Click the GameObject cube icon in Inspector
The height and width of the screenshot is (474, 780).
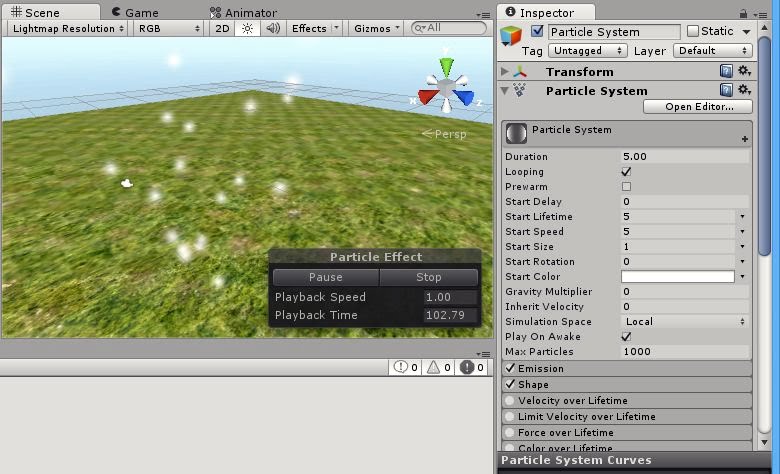point(511,35)
